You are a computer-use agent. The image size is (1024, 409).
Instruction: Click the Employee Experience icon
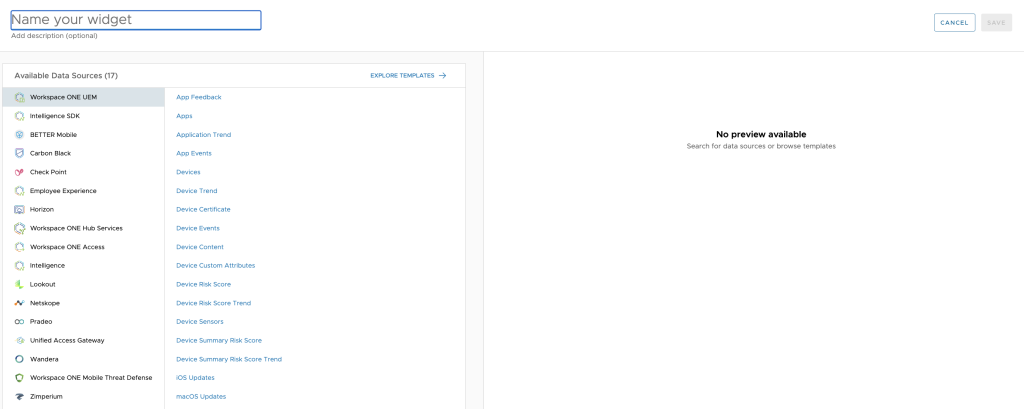(x=20, y=191)
